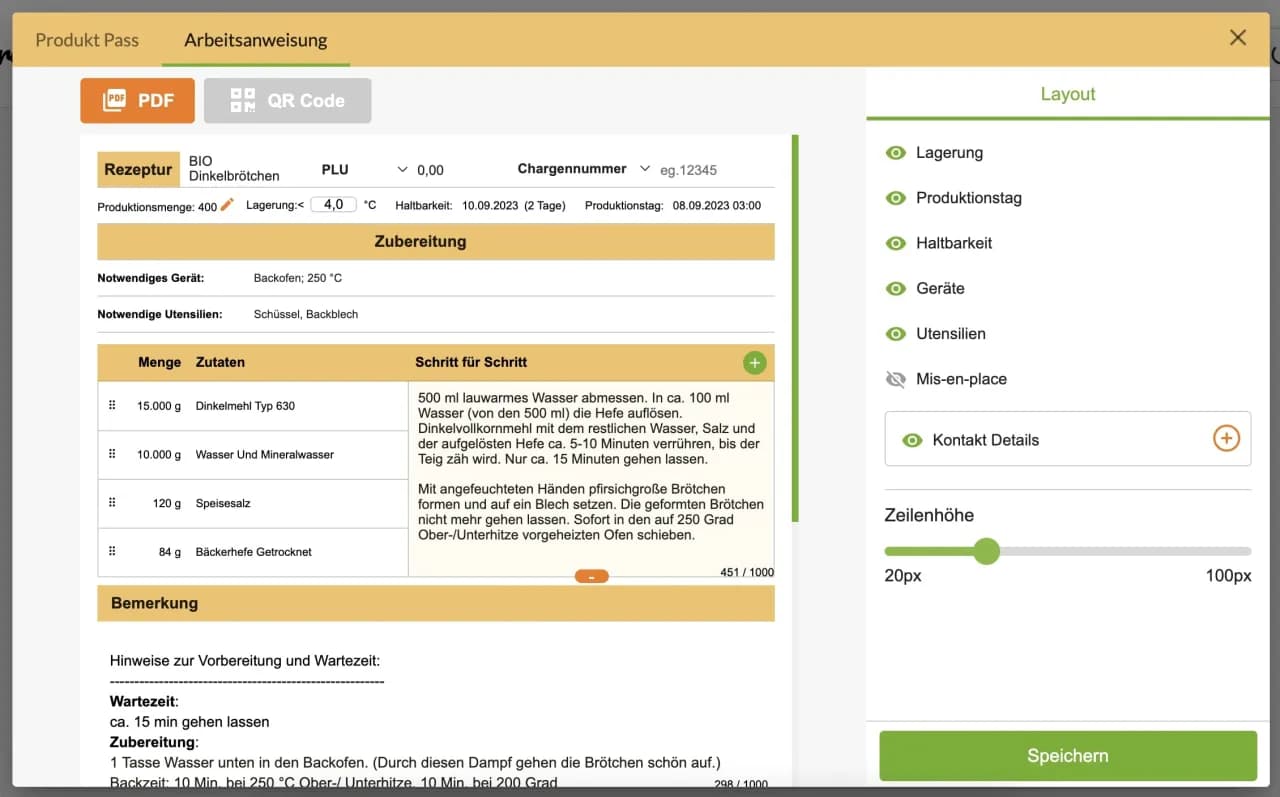Adjust the Zeilenhöhe slider handle
The width and height of the screenshot is (1280, 797).
987,551
